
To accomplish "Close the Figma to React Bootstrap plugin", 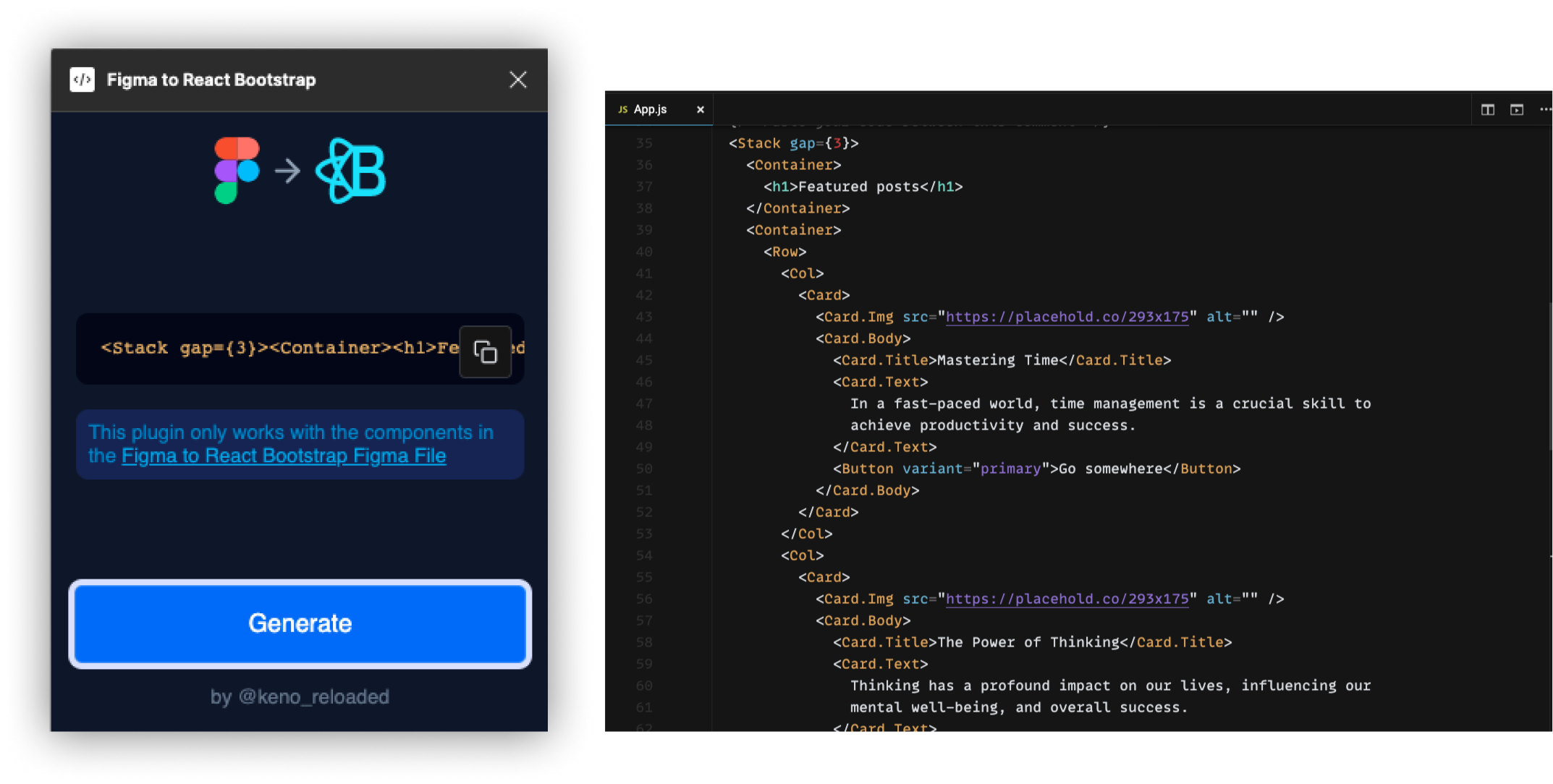I will 518,80.
